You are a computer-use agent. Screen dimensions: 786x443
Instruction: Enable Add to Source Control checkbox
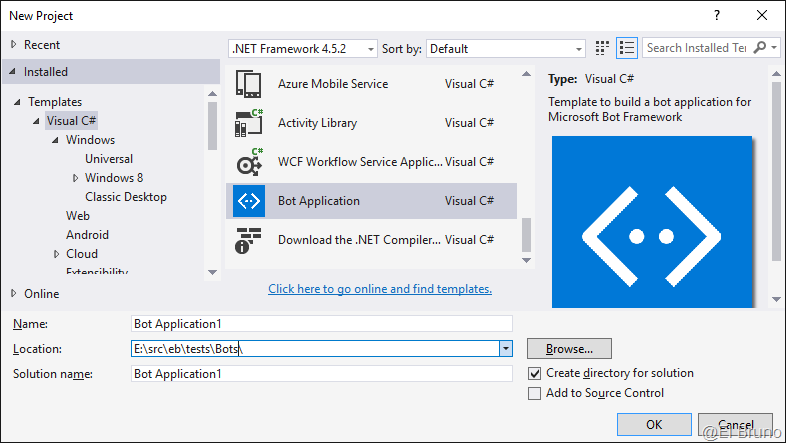tap(535, 393)
